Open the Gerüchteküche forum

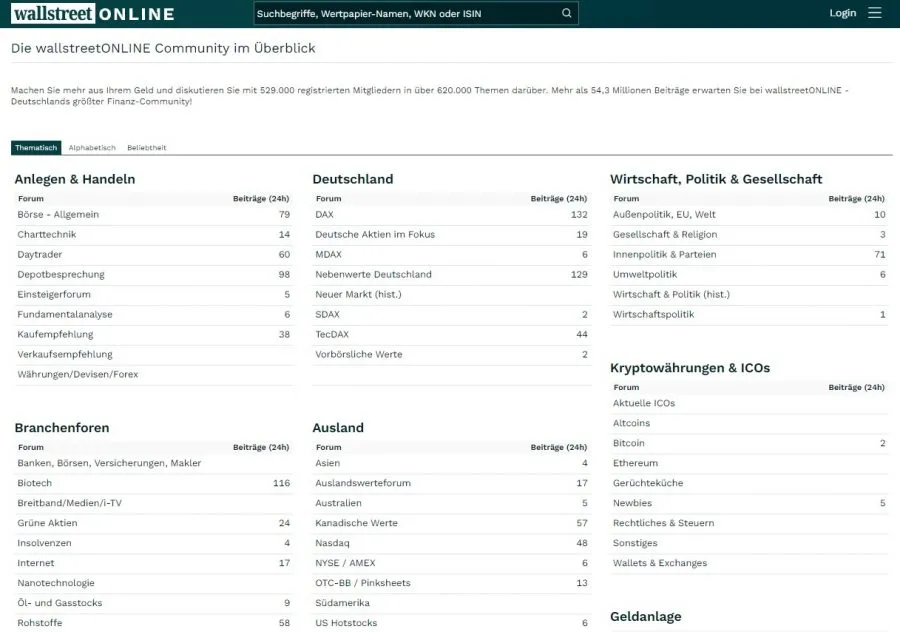pos(648,483)
